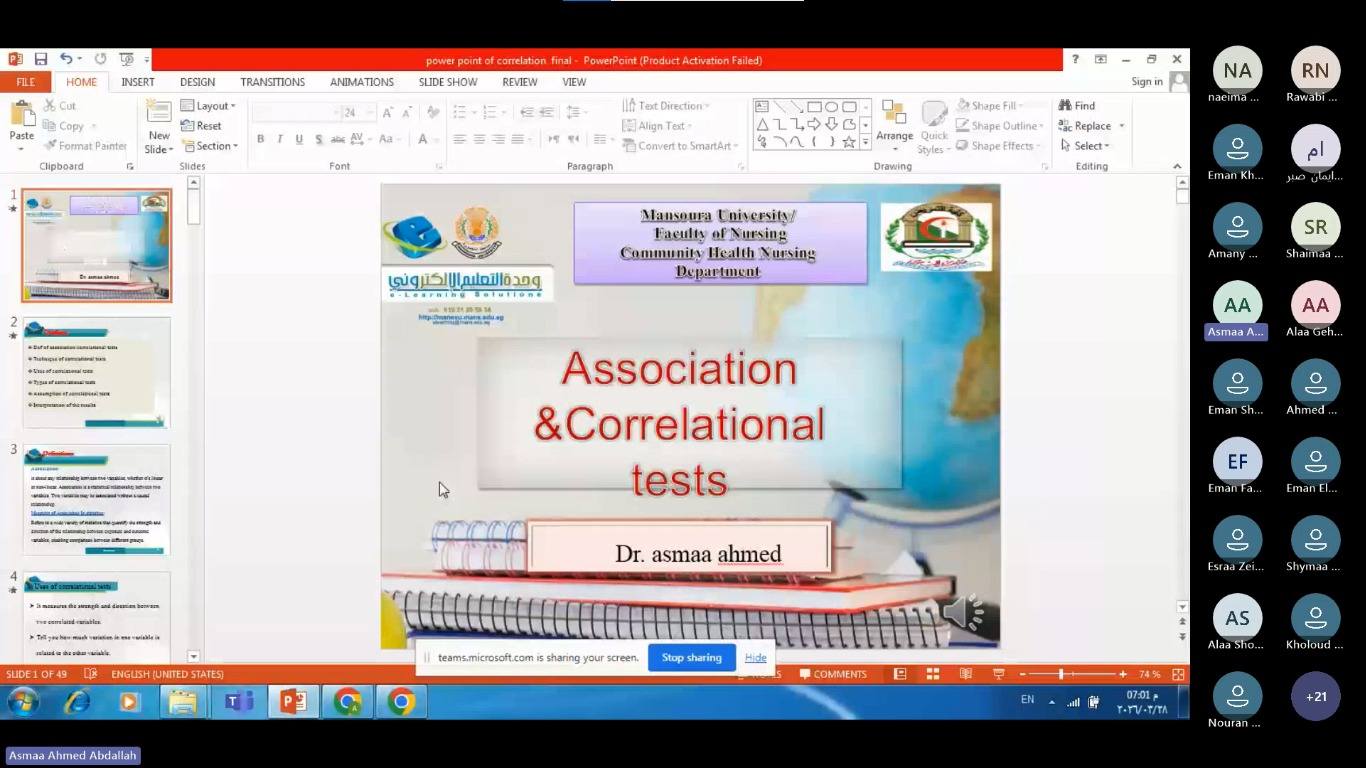
Task: Toggle Center paragraph alignment
Action: pyautogui.click(x=479, y=139)
